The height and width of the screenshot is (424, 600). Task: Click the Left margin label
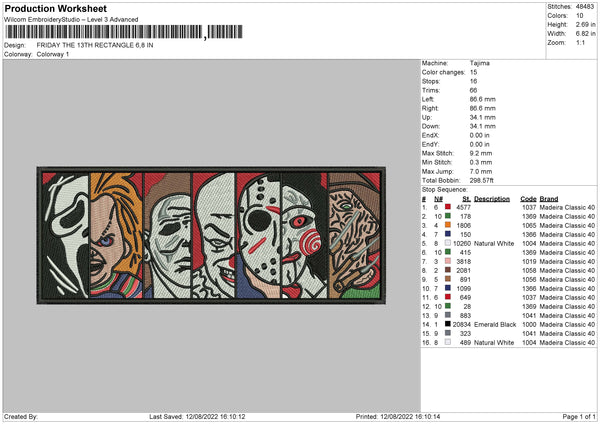point(428,99)
